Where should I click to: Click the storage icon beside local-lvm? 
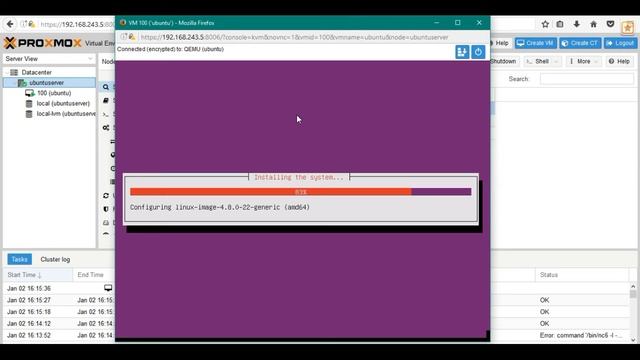(29, 114)
